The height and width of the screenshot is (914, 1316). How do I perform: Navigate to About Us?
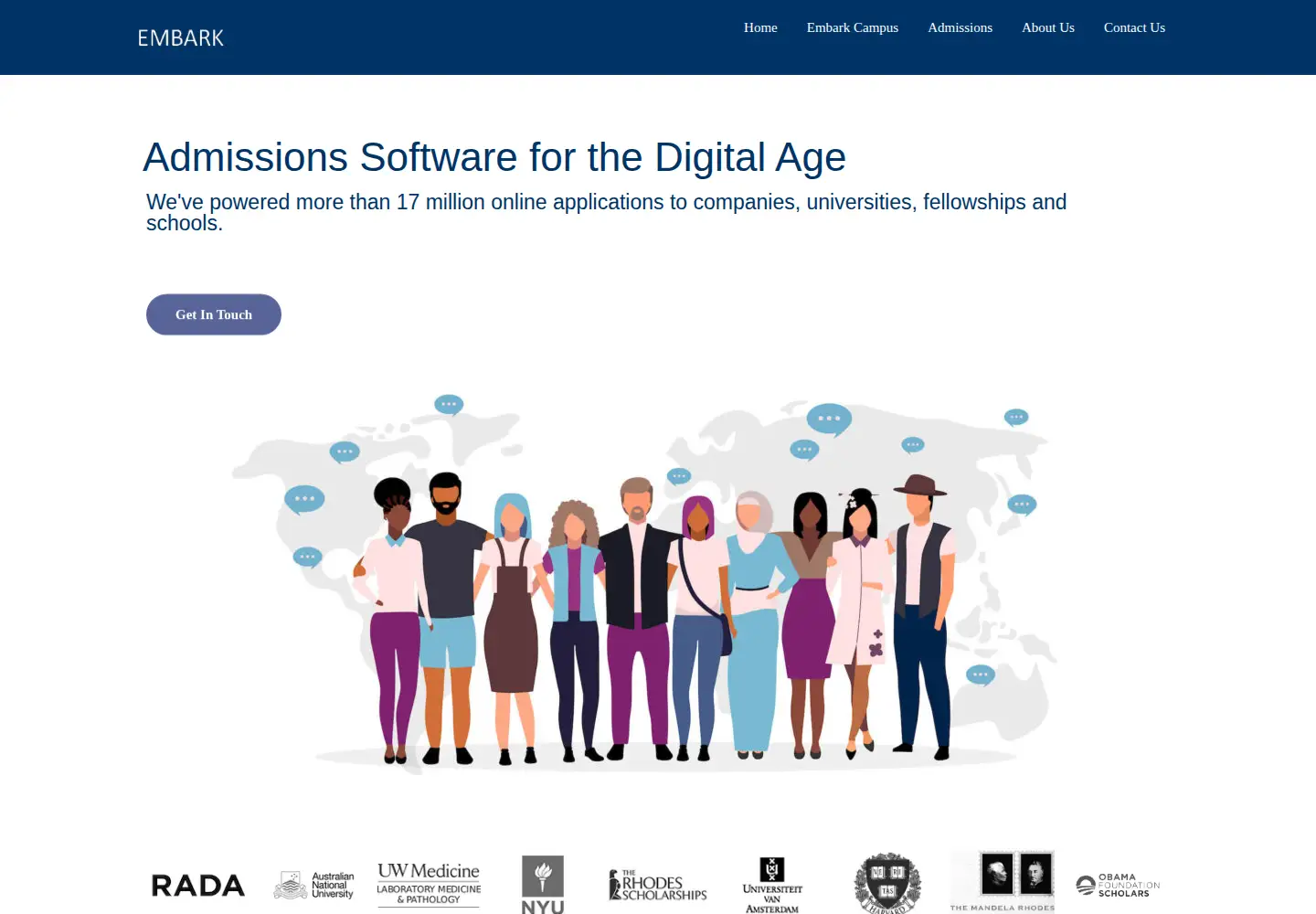[1048, 27]
